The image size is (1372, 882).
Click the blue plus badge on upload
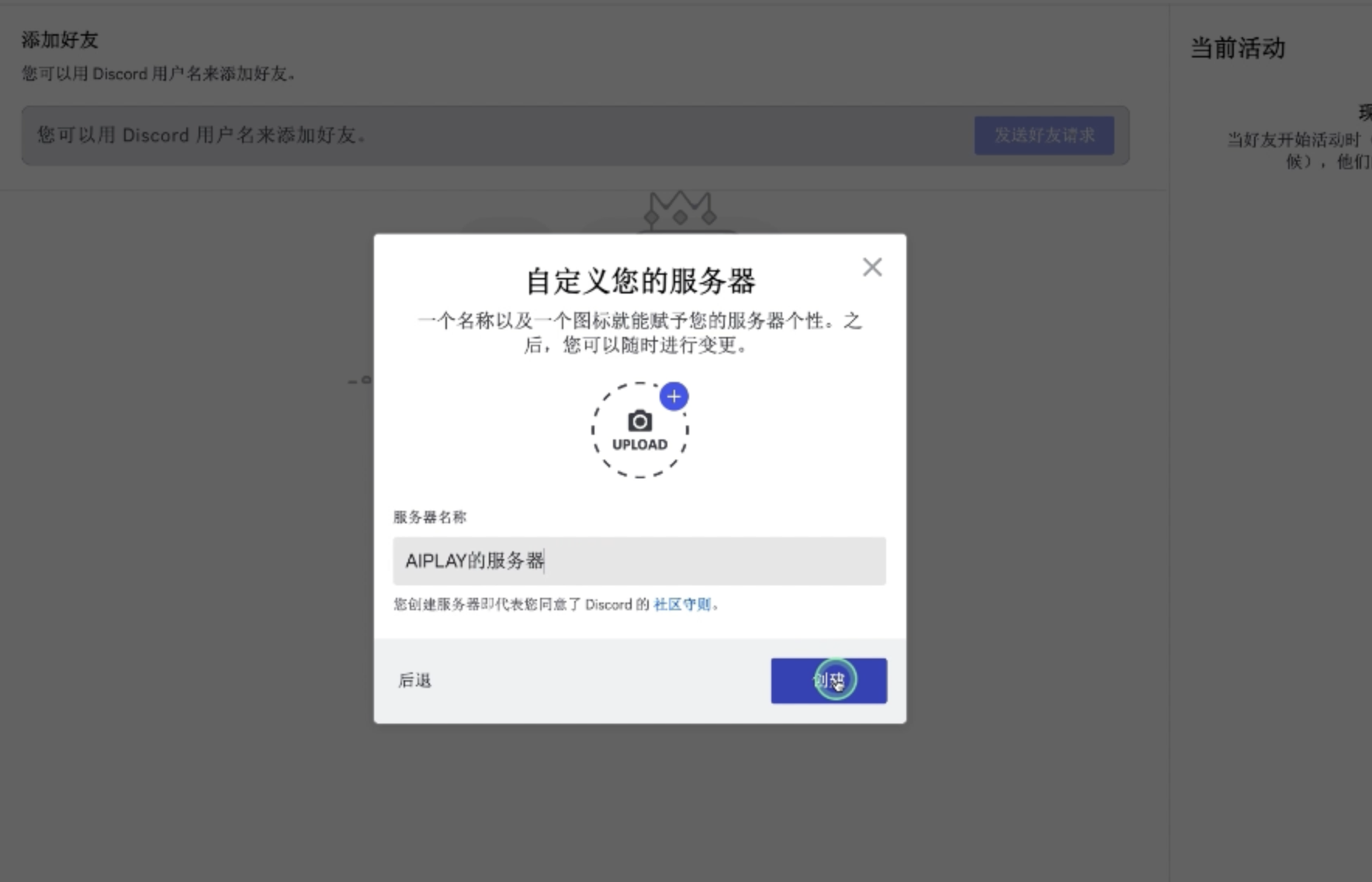pos(674,397)
